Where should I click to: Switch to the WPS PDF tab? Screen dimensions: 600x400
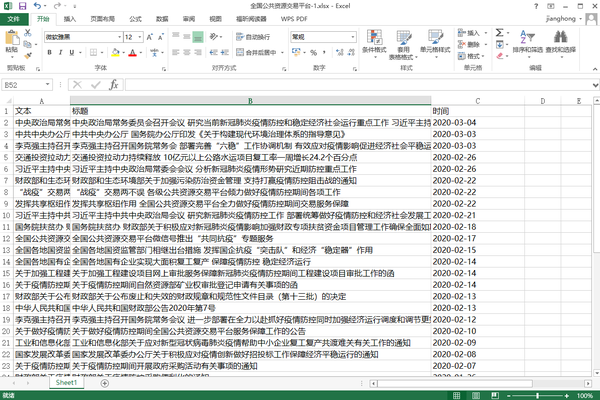(x=294, y=19)
